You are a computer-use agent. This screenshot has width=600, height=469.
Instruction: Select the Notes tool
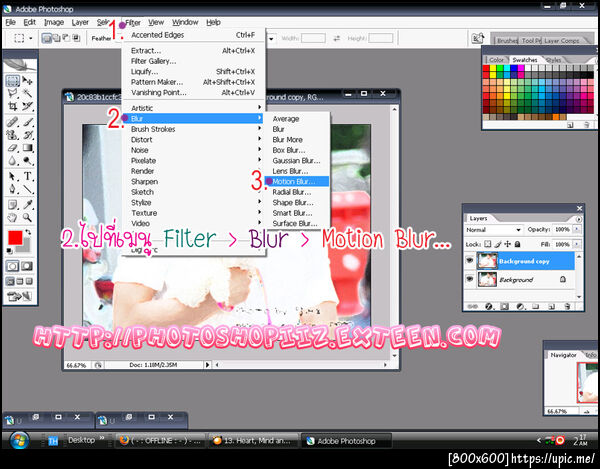pos(12,205)
